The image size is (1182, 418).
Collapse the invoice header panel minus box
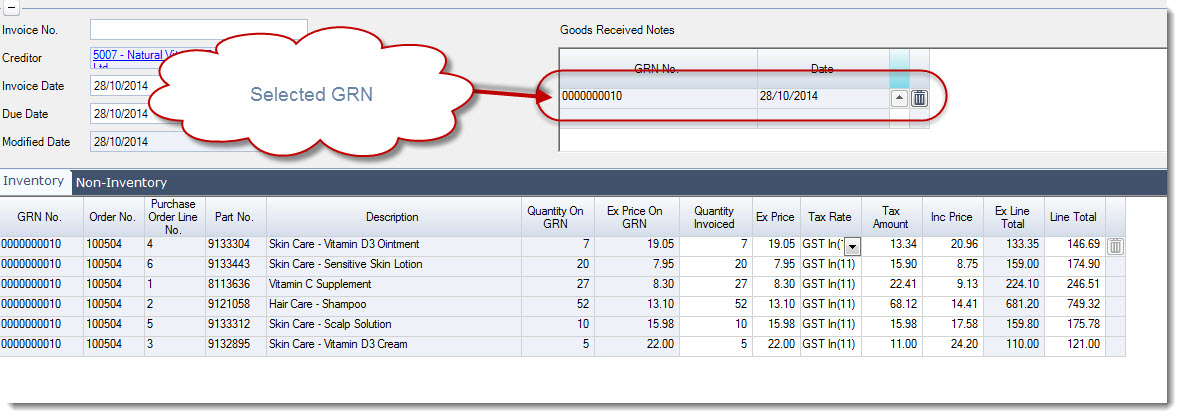pyautogui.click(x=13, y=7)
